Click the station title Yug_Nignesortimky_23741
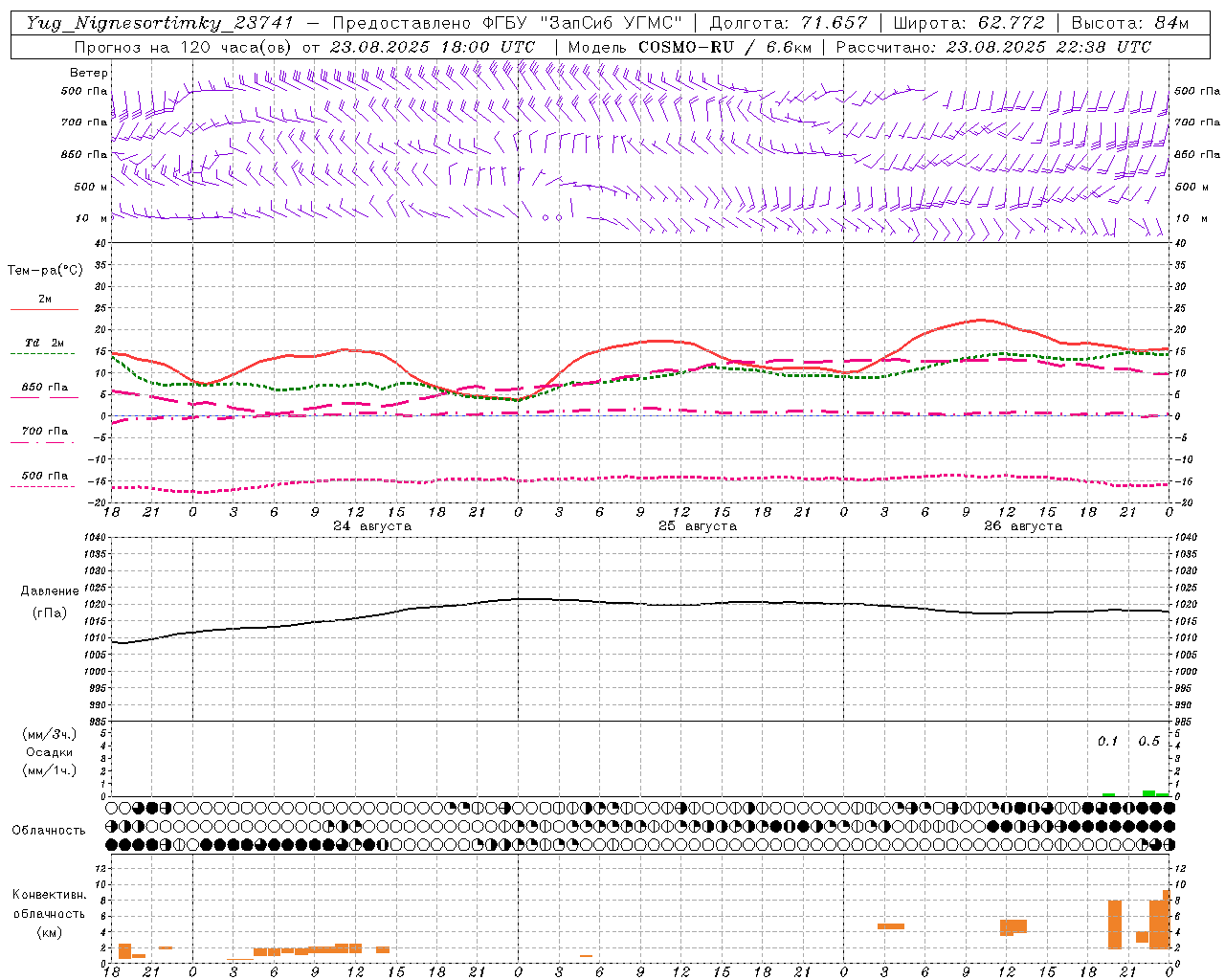 (x=159, y=23)
